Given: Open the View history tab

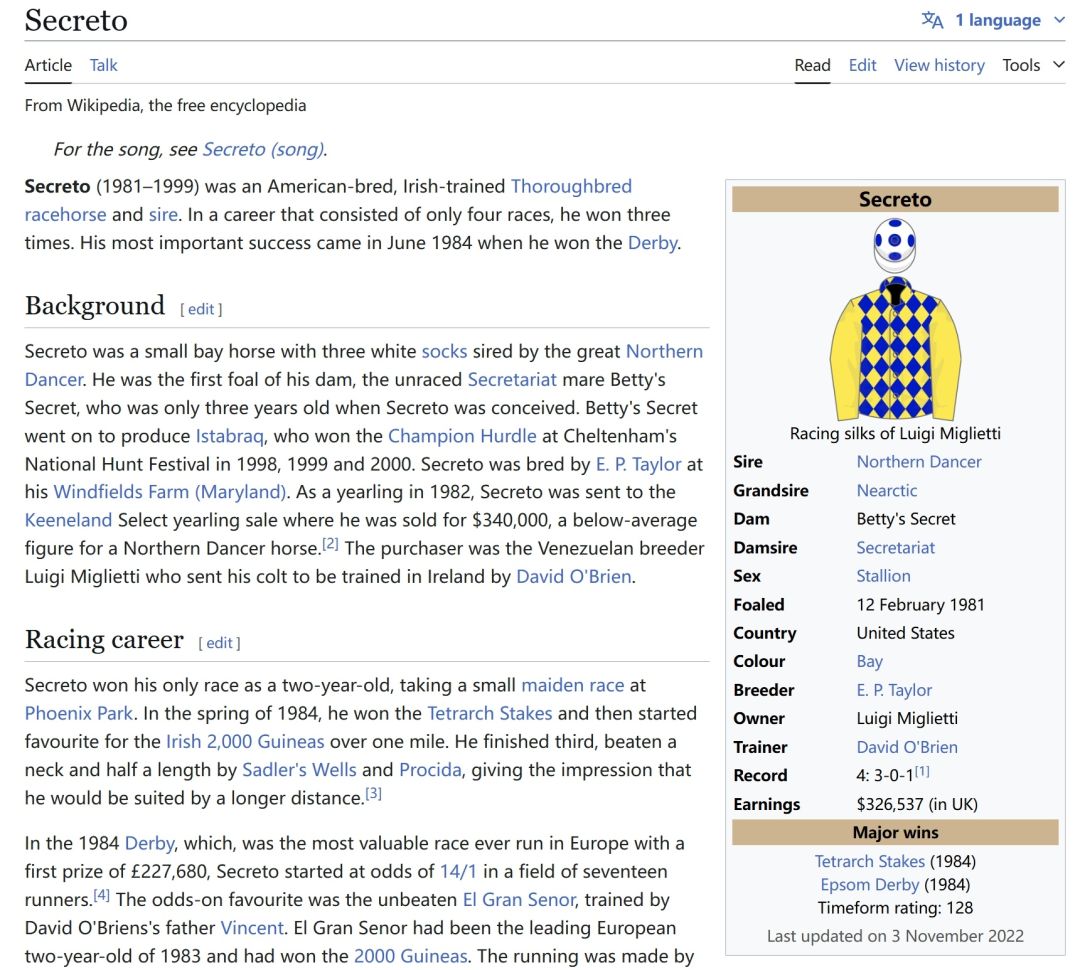Looking at the screenshot, I should pyautogui.click(x=939, y=65).
